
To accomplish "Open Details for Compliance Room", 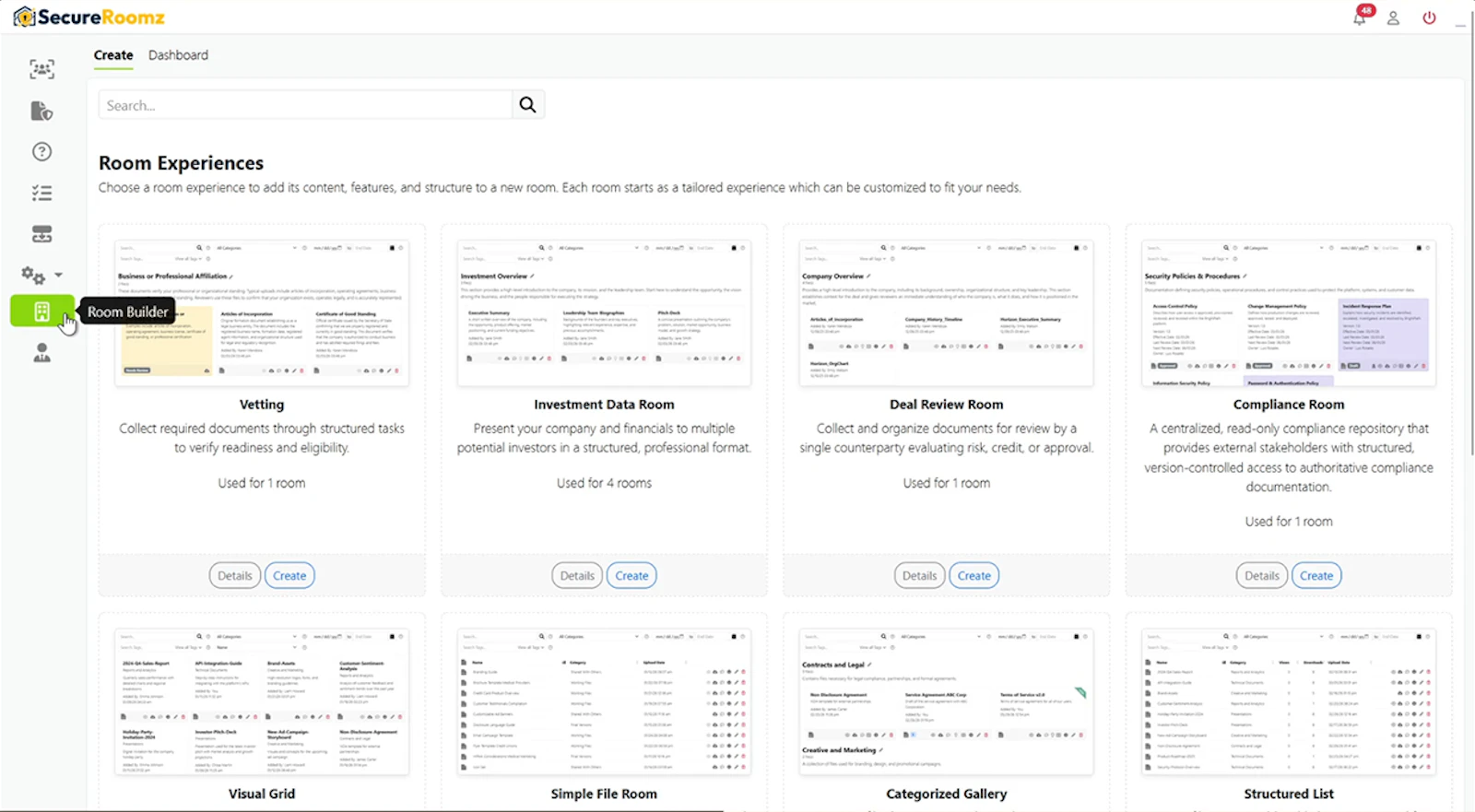I will (1262, 575).
